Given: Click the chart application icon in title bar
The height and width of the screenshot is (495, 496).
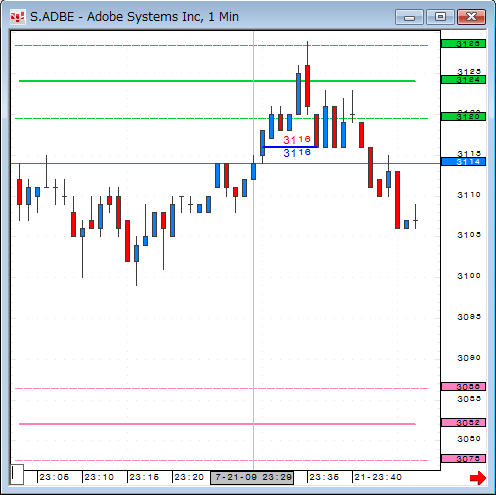Looking at the screenshot, I should pos(17,17).
